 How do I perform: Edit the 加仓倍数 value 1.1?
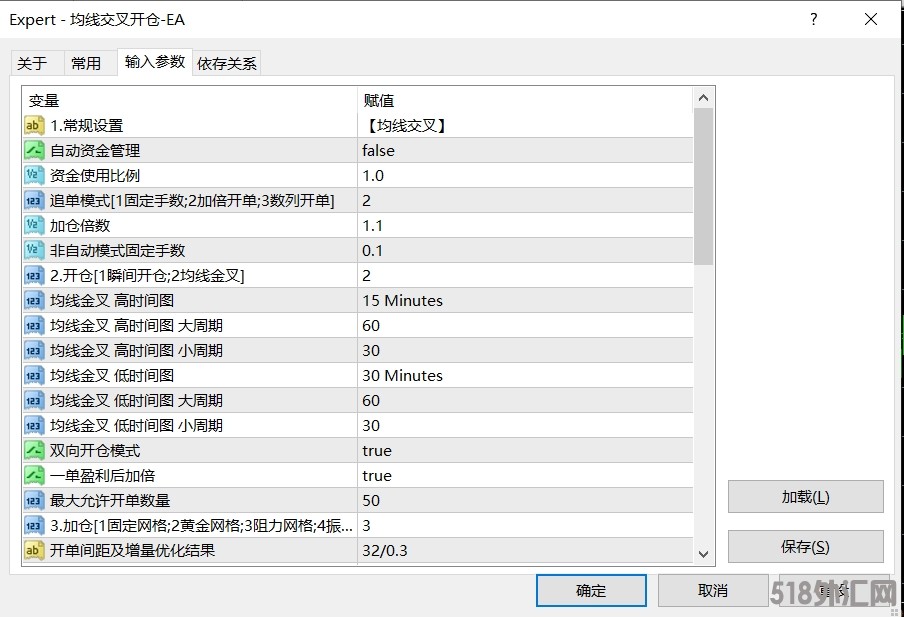pyautogui.click(x=525, y=225)
